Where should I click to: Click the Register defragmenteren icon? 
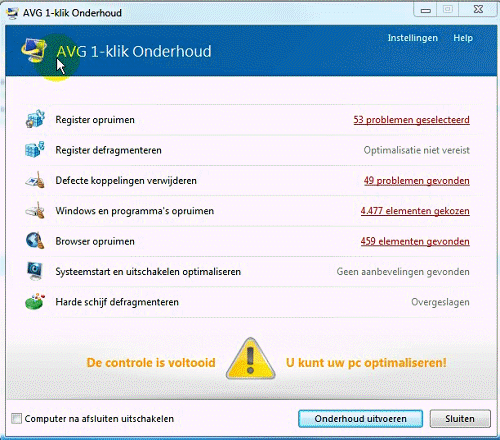coord(35,149)
